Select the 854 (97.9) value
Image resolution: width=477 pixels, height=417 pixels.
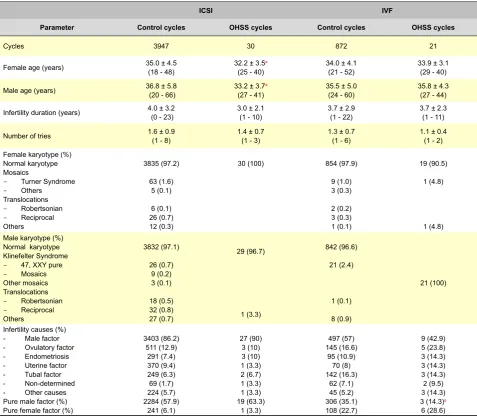(341, 164)
